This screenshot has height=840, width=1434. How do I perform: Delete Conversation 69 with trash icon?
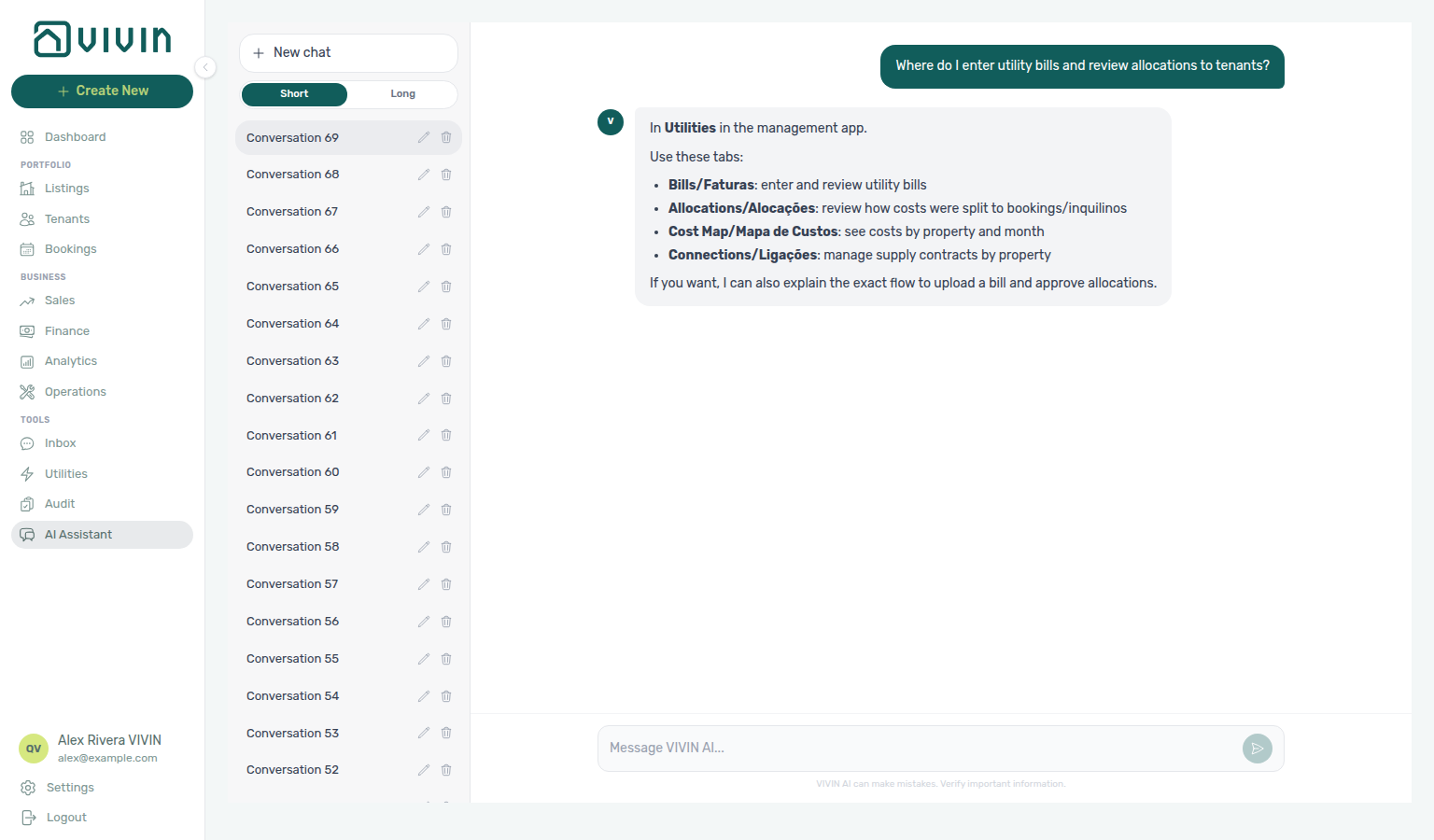point(446,138)
